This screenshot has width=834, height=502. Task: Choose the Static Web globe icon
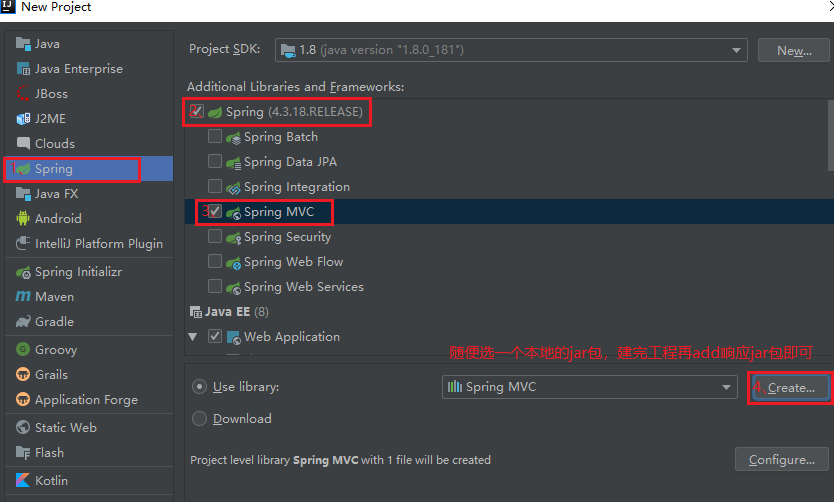tap(23, 428)
